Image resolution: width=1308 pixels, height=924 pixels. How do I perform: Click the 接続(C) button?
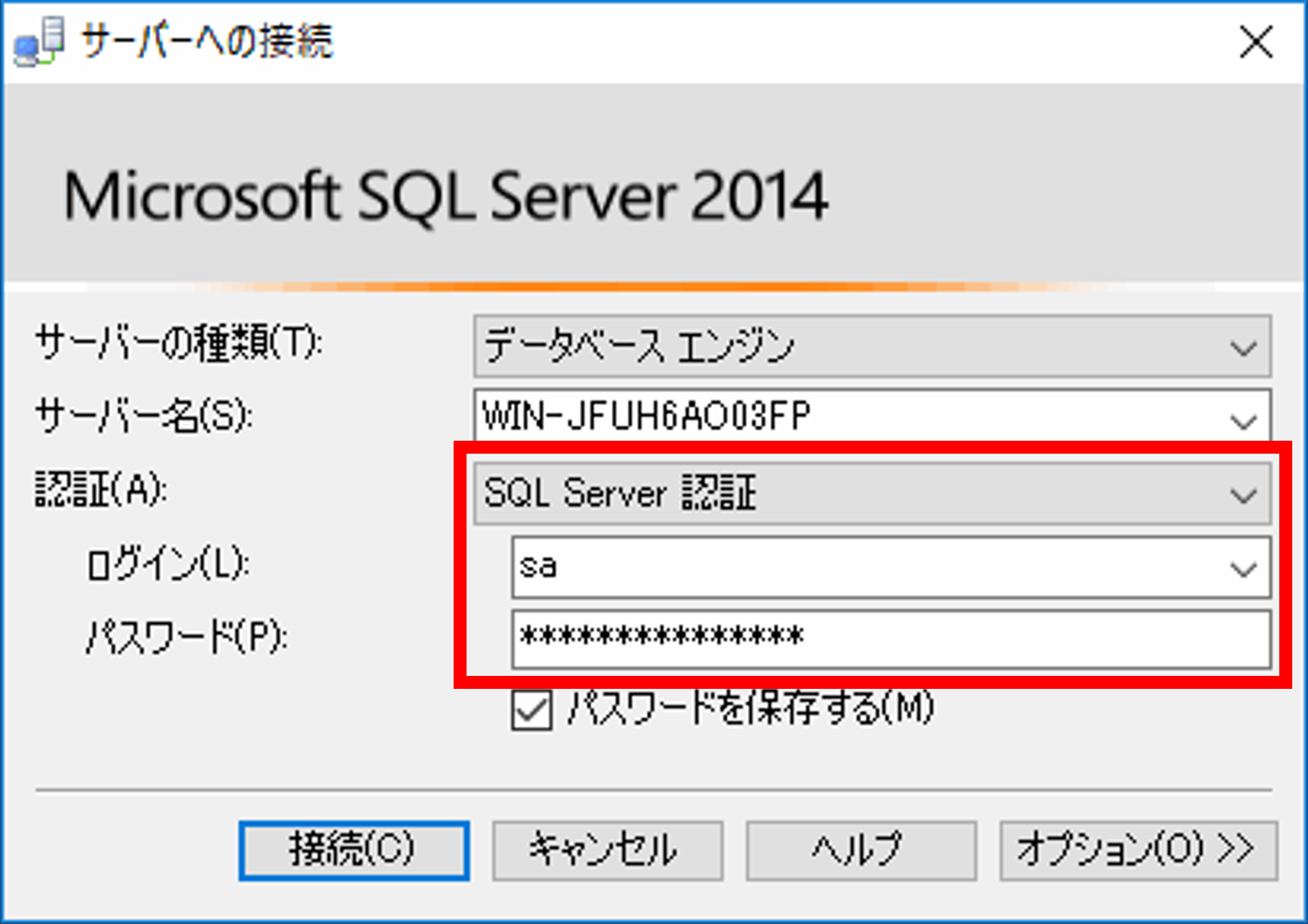(354, 850)
